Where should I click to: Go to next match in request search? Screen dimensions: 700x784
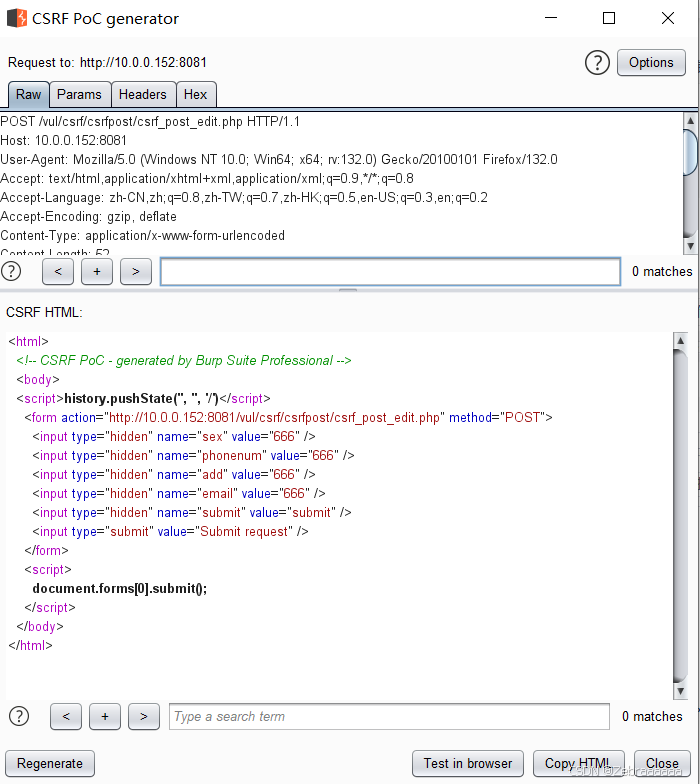pyautogui.click(x=136, y=272)
